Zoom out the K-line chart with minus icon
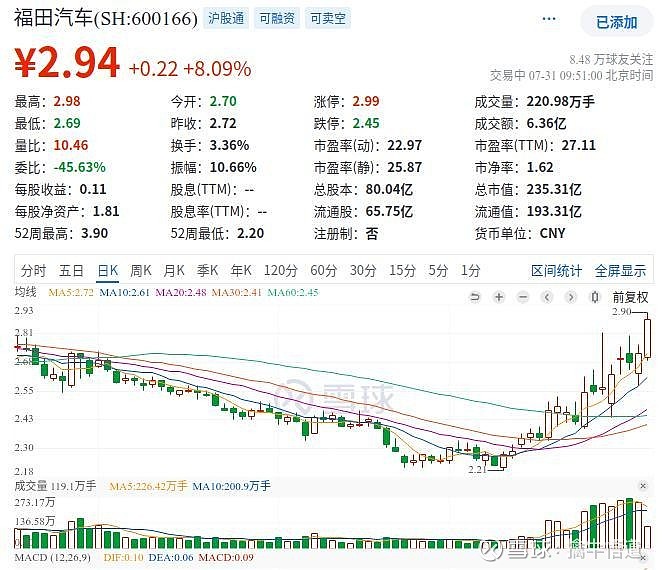Viewport: 662px width, 570px height. (523, 297)
